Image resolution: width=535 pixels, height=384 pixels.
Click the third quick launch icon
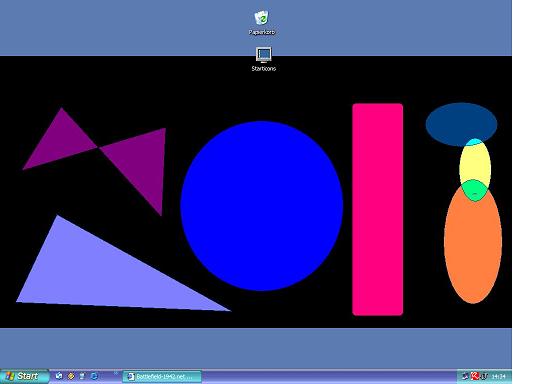82,376
